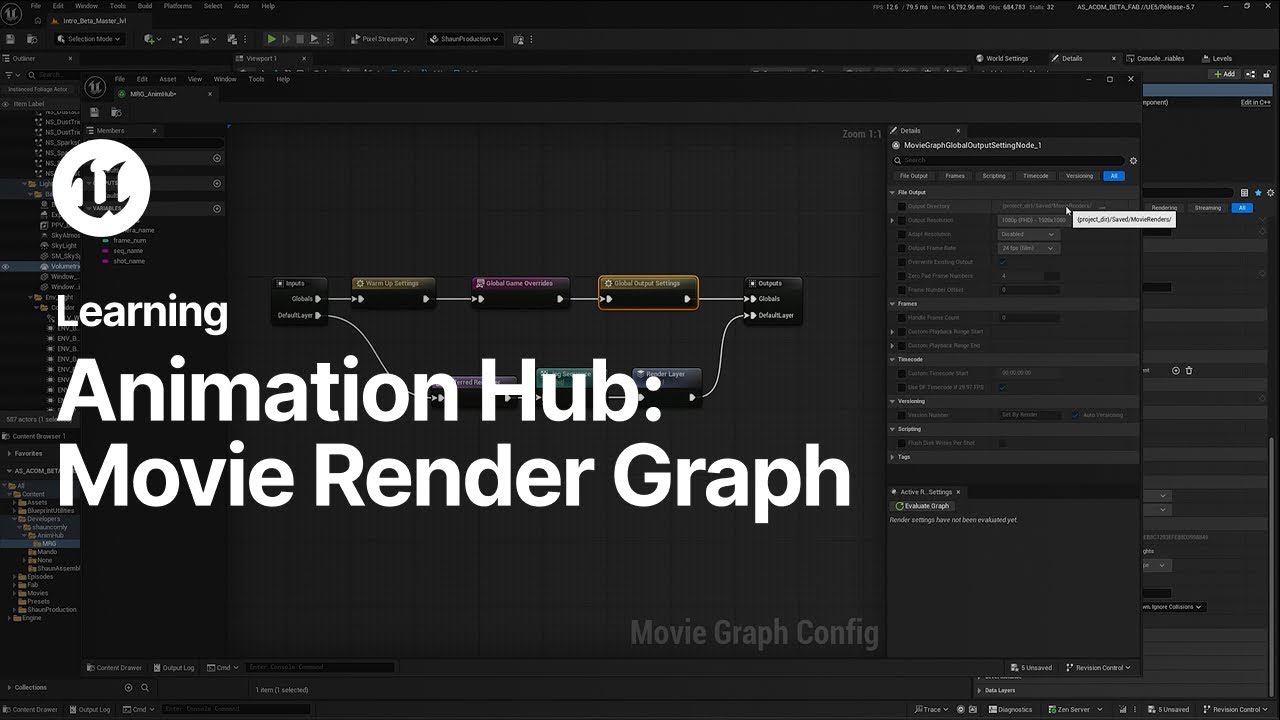
Task: Open the Output Frame Rate dropdown
Action: point(1028,248)
